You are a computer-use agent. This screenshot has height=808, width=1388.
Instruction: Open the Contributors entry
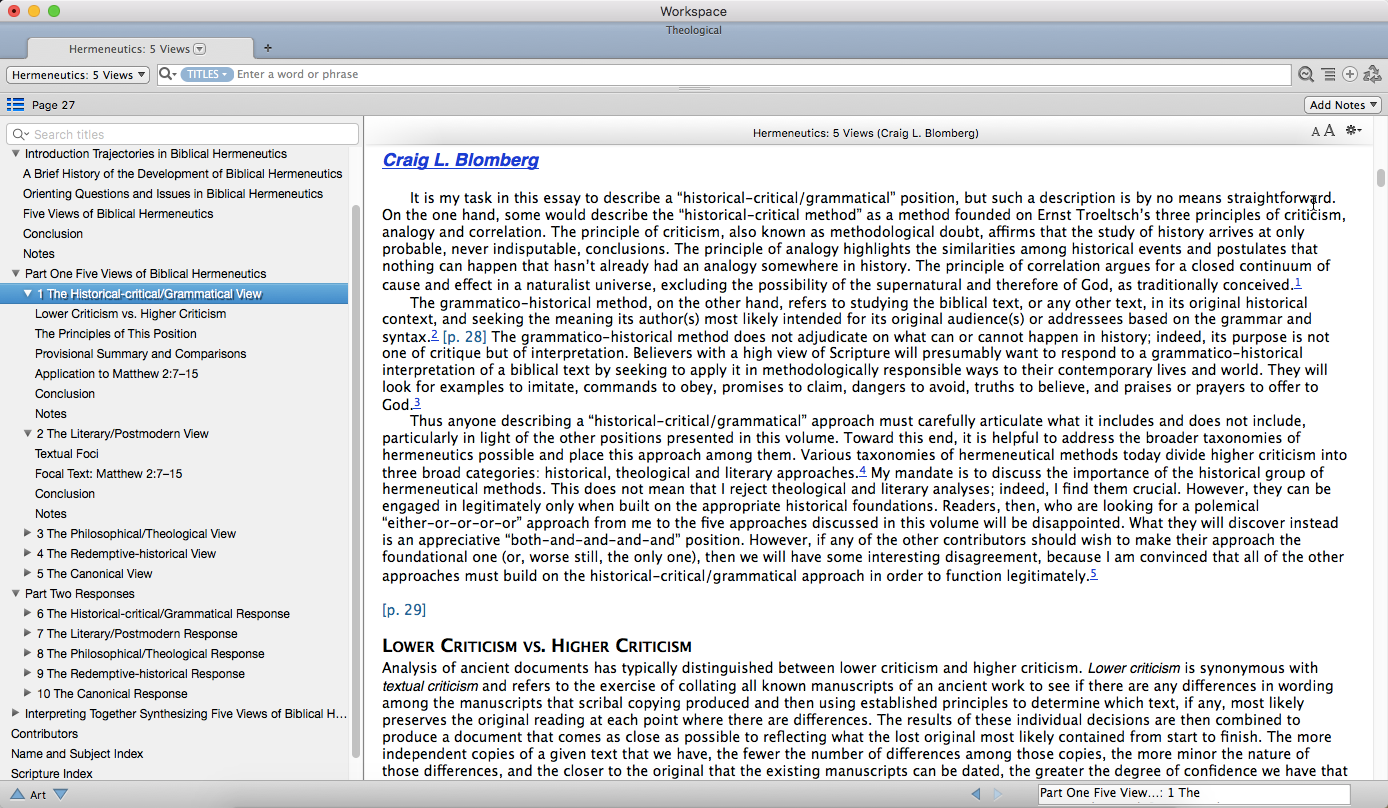click(44, 734)
